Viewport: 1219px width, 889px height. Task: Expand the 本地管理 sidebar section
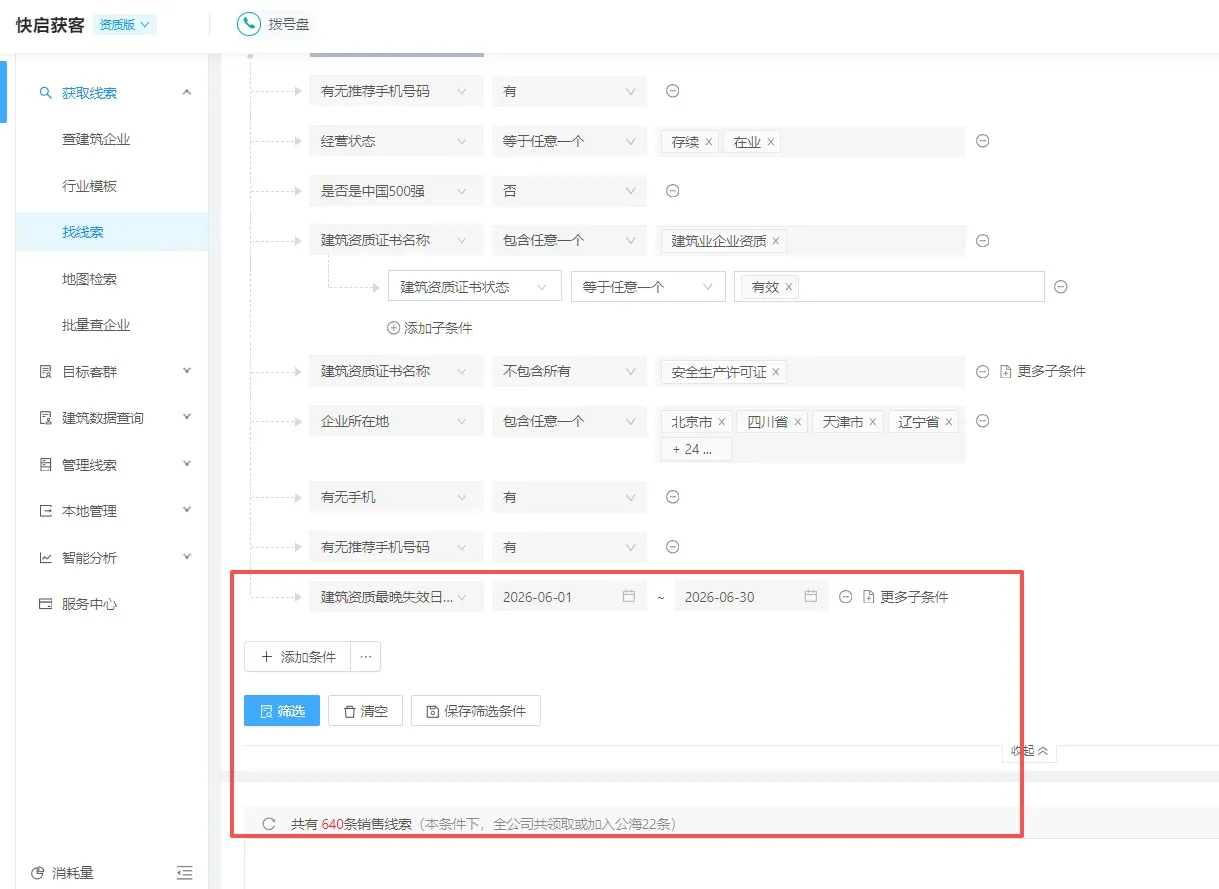click(187, 511)
